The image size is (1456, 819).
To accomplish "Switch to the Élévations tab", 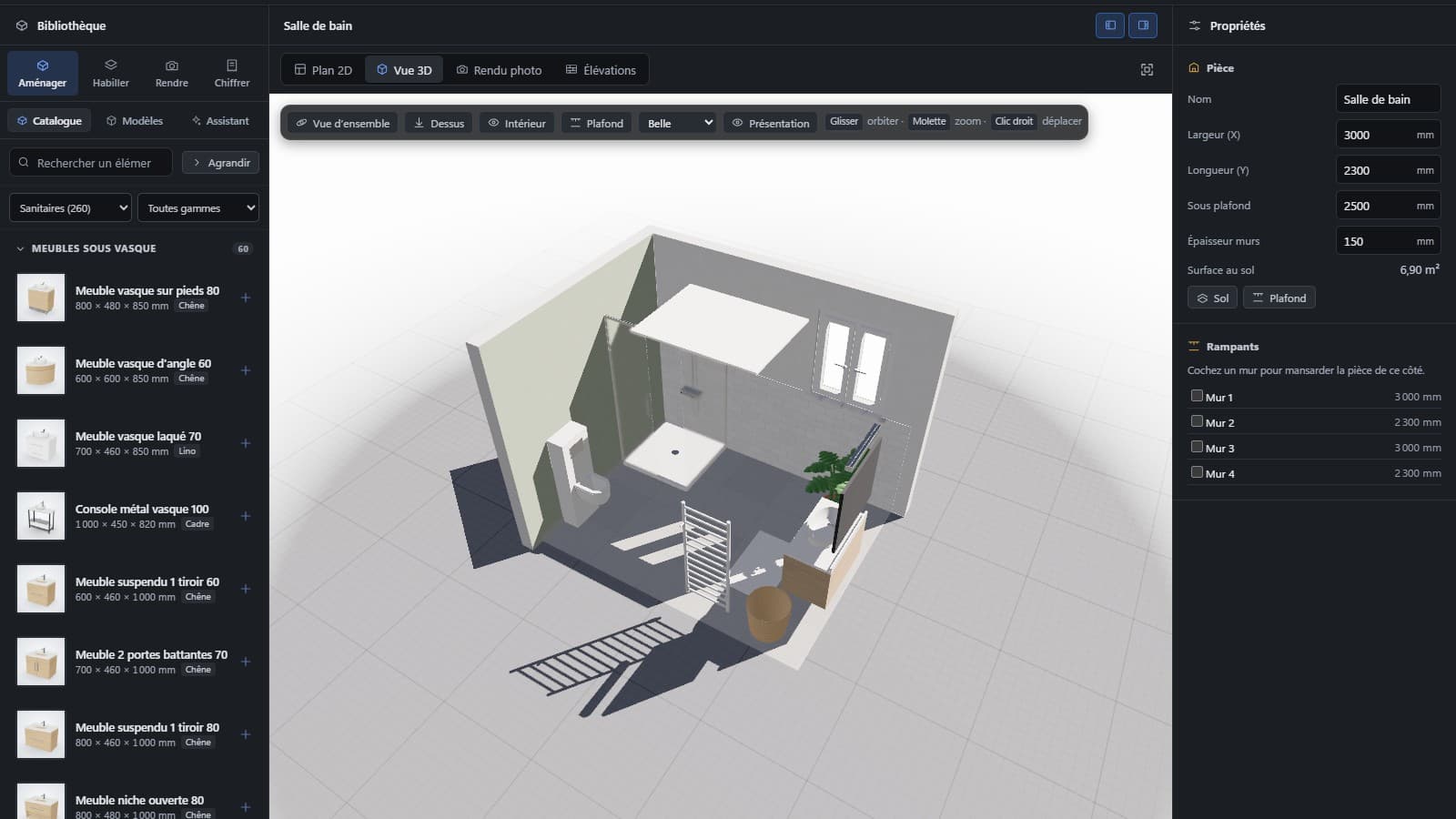I will pos(601,70).
